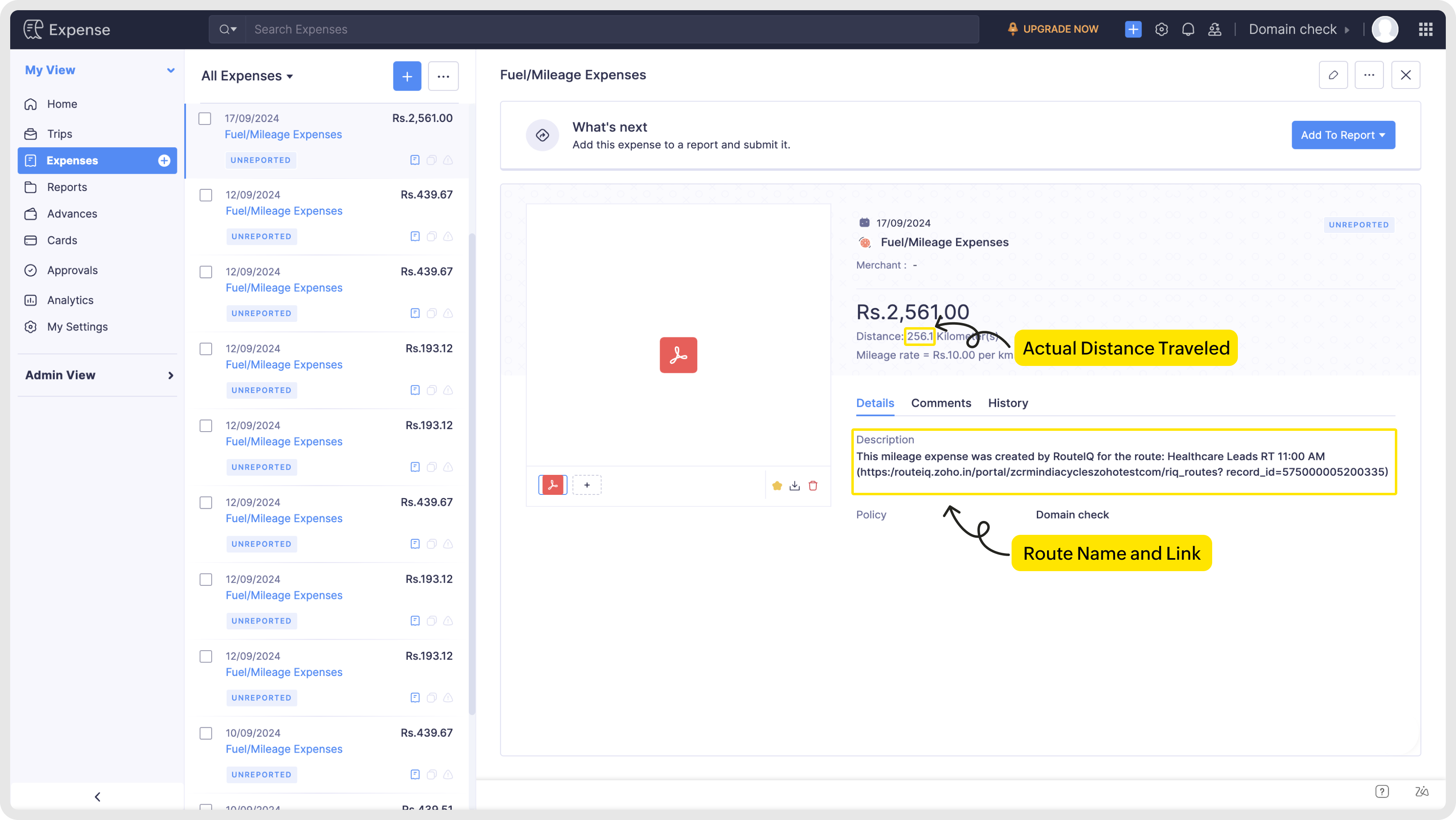The image size is (1456, 820).
Task: Close the expense detail panel
Action: 1405,75
